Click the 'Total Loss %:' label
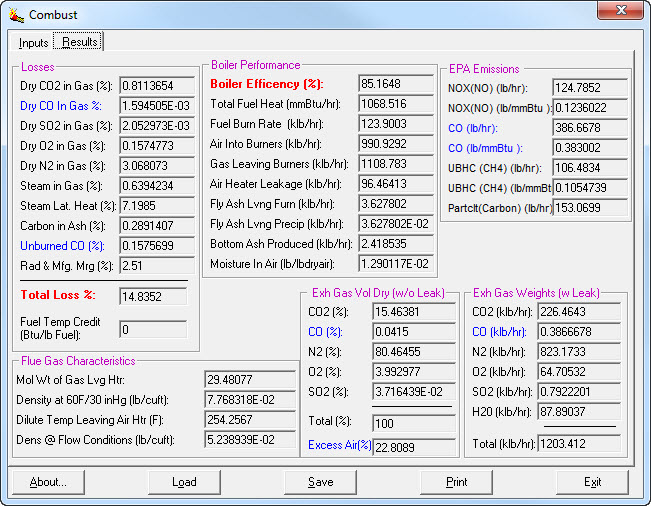This screenshot has width=651, height=506. (58, 295)
